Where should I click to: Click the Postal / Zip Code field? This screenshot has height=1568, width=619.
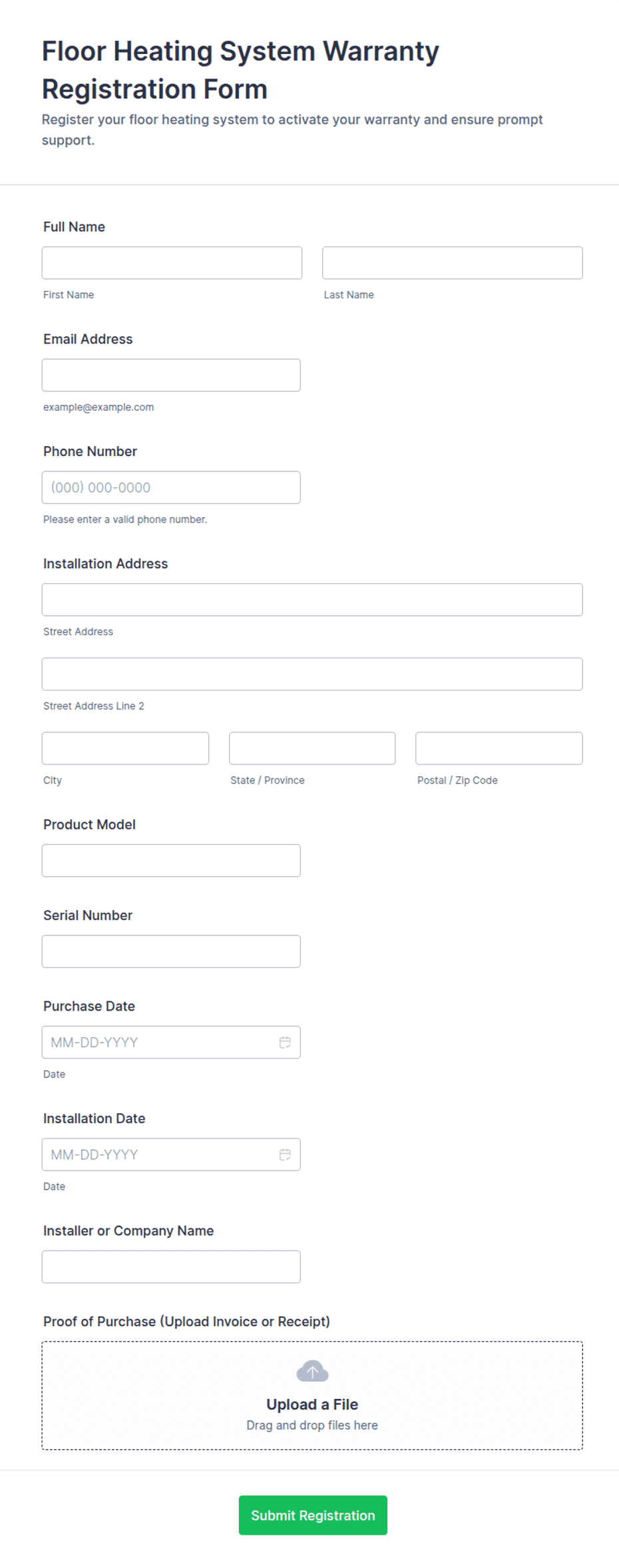point(499,748)
